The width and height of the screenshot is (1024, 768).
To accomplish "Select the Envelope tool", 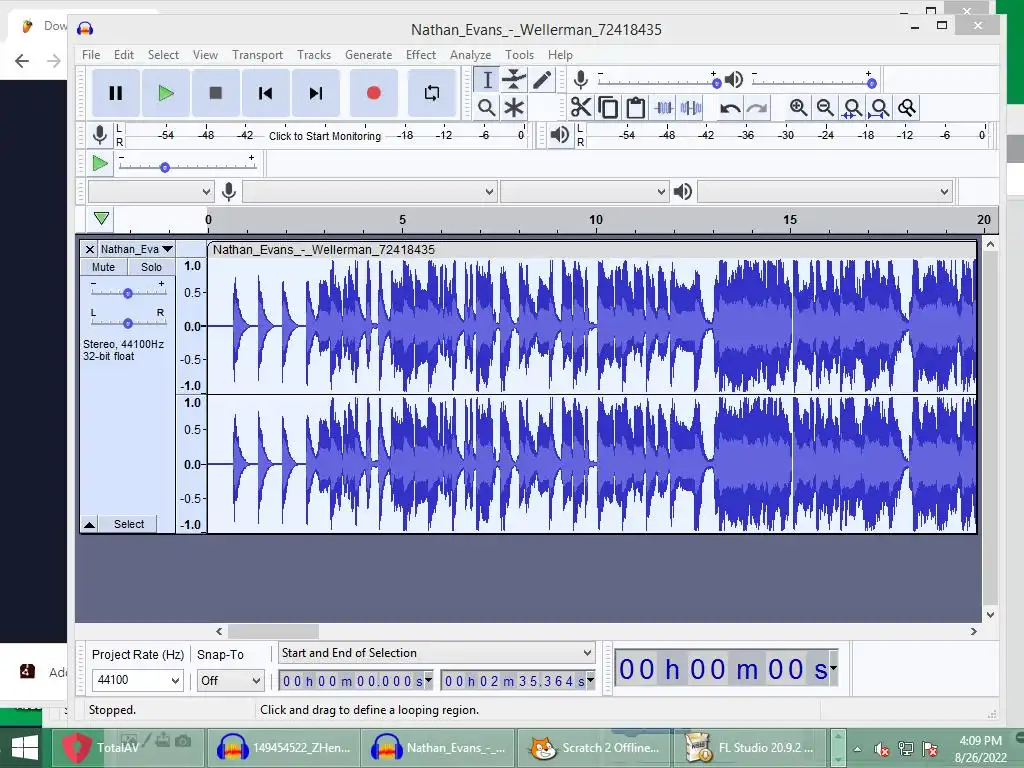I will (x=514, y=80).
